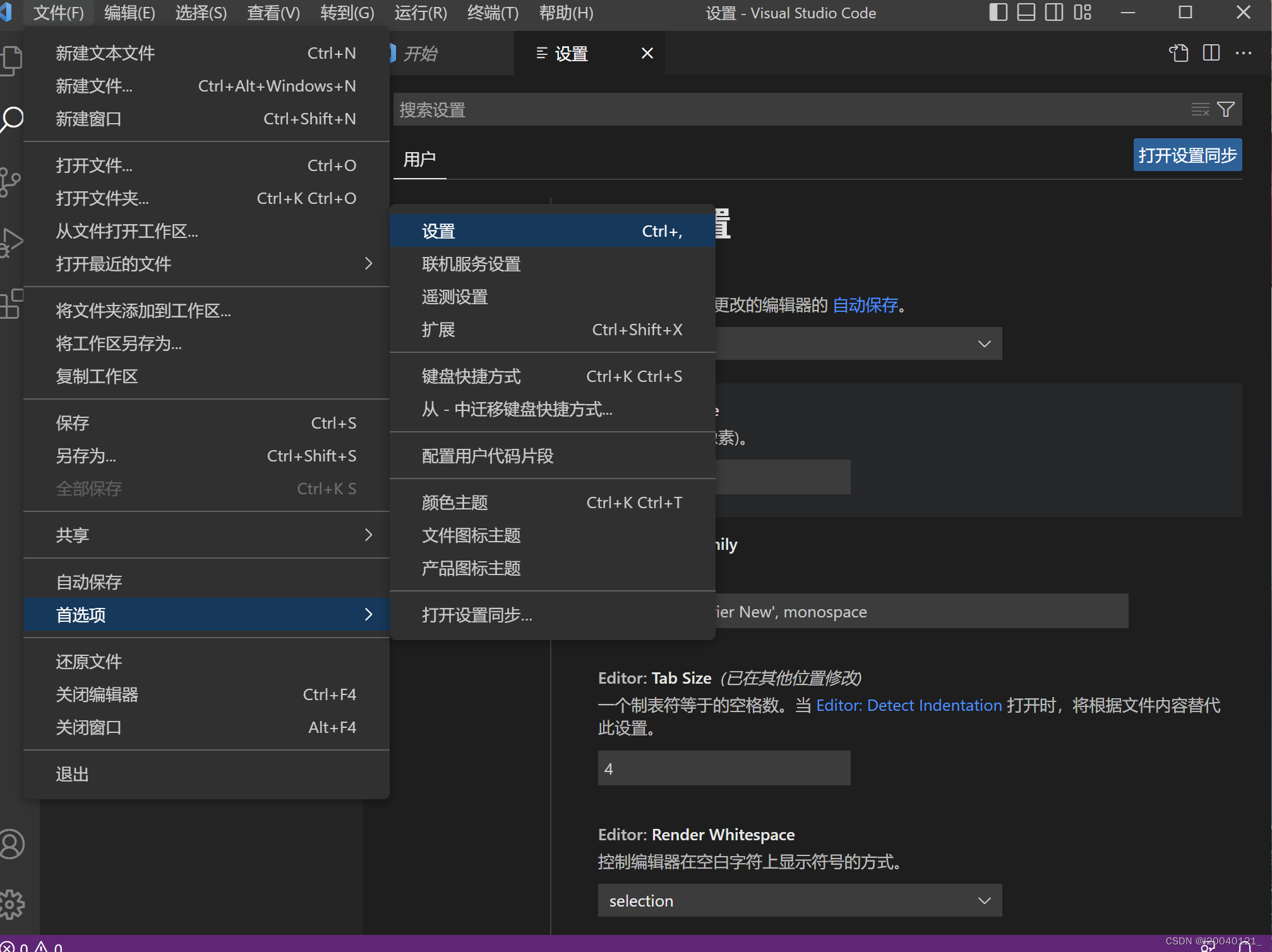The image size is (1272, 952).
Task: Expand the 共享 submenu
Action: [x=206, y=535]
